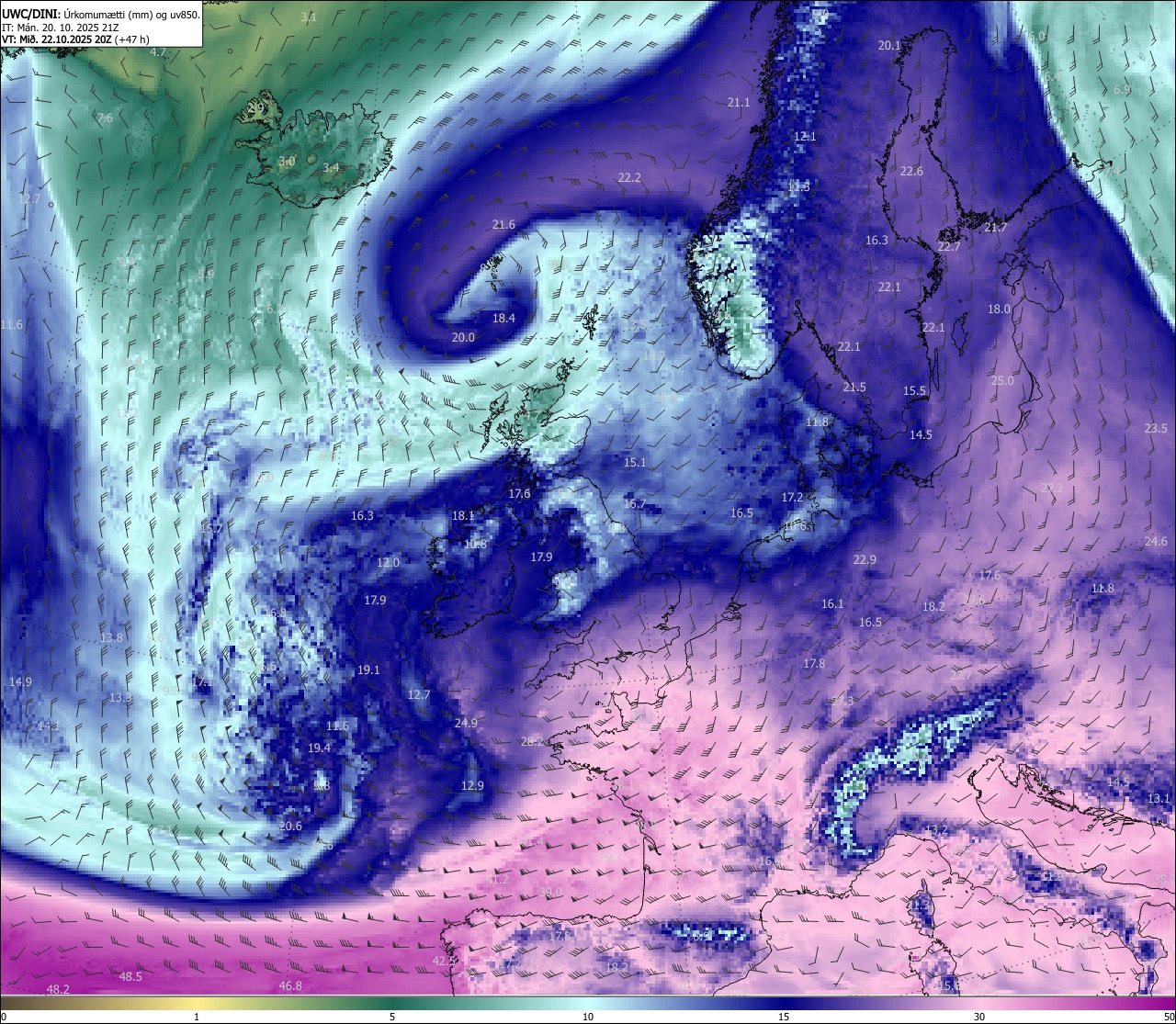This screenshot has width=1176, height=1024.
Task: Click the value 4.7 below the title box
Action: (158, 51)
